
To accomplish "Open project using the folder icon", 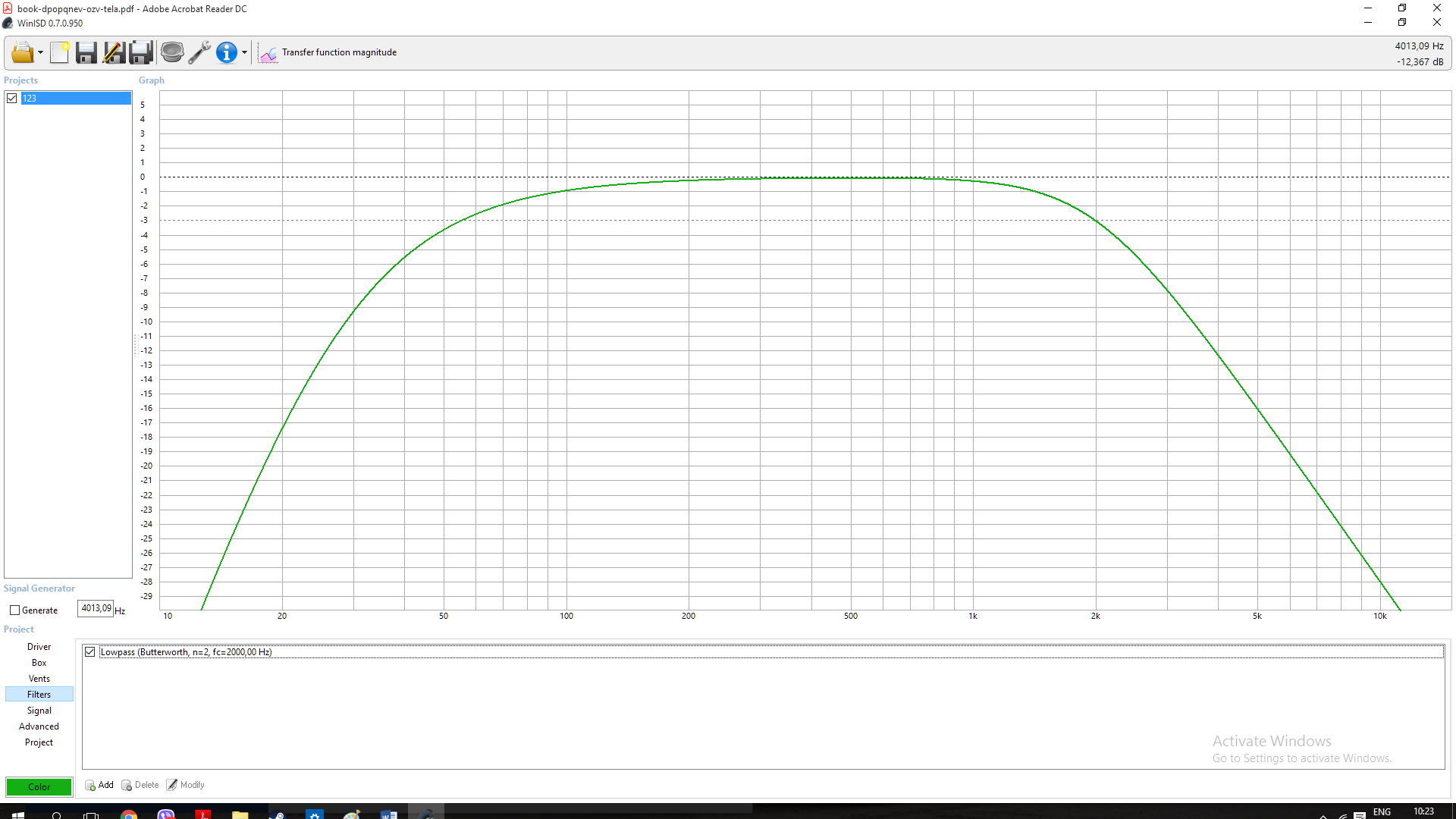I will (x=22, y=52).
